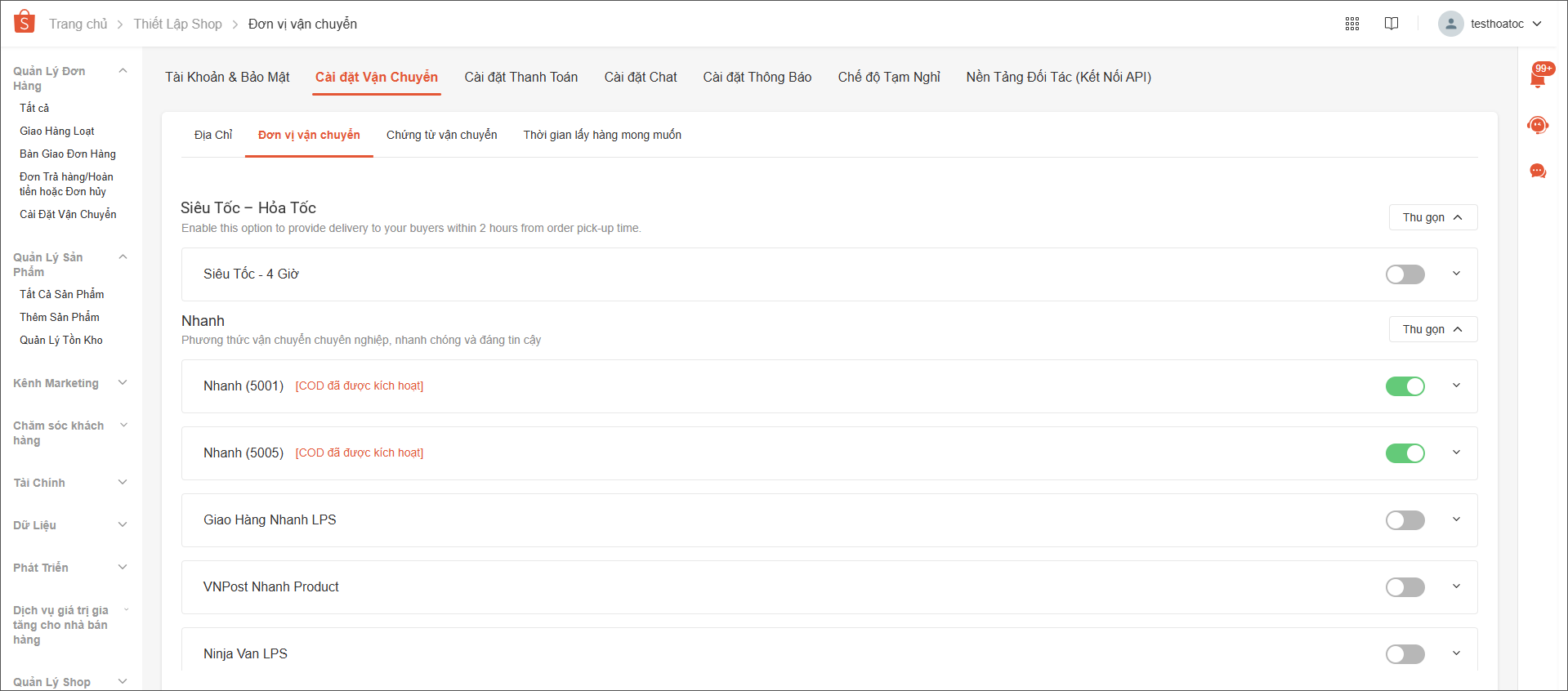Switch to Cài đặt Thanh Toán tab

click(x=520, y=77)
